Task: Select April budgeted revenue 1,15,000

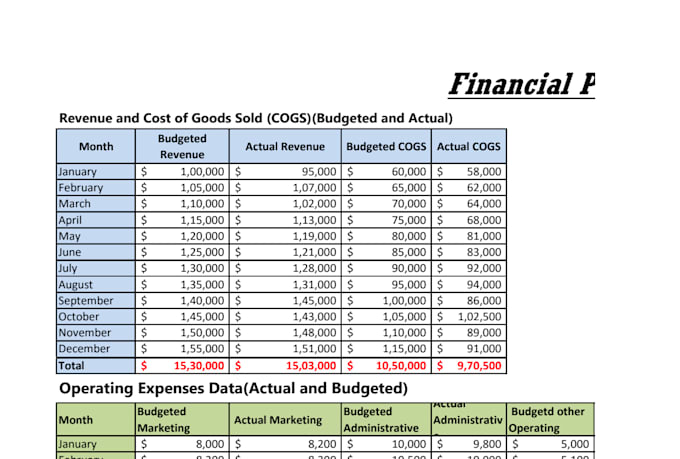Action: click(x=182, y=220)
